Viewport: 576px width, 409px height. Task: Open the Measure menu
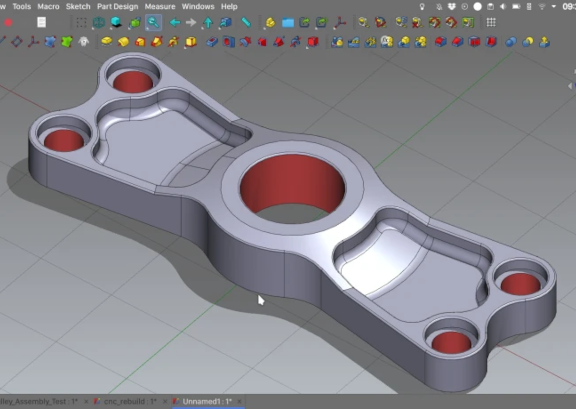pos(160,7)
